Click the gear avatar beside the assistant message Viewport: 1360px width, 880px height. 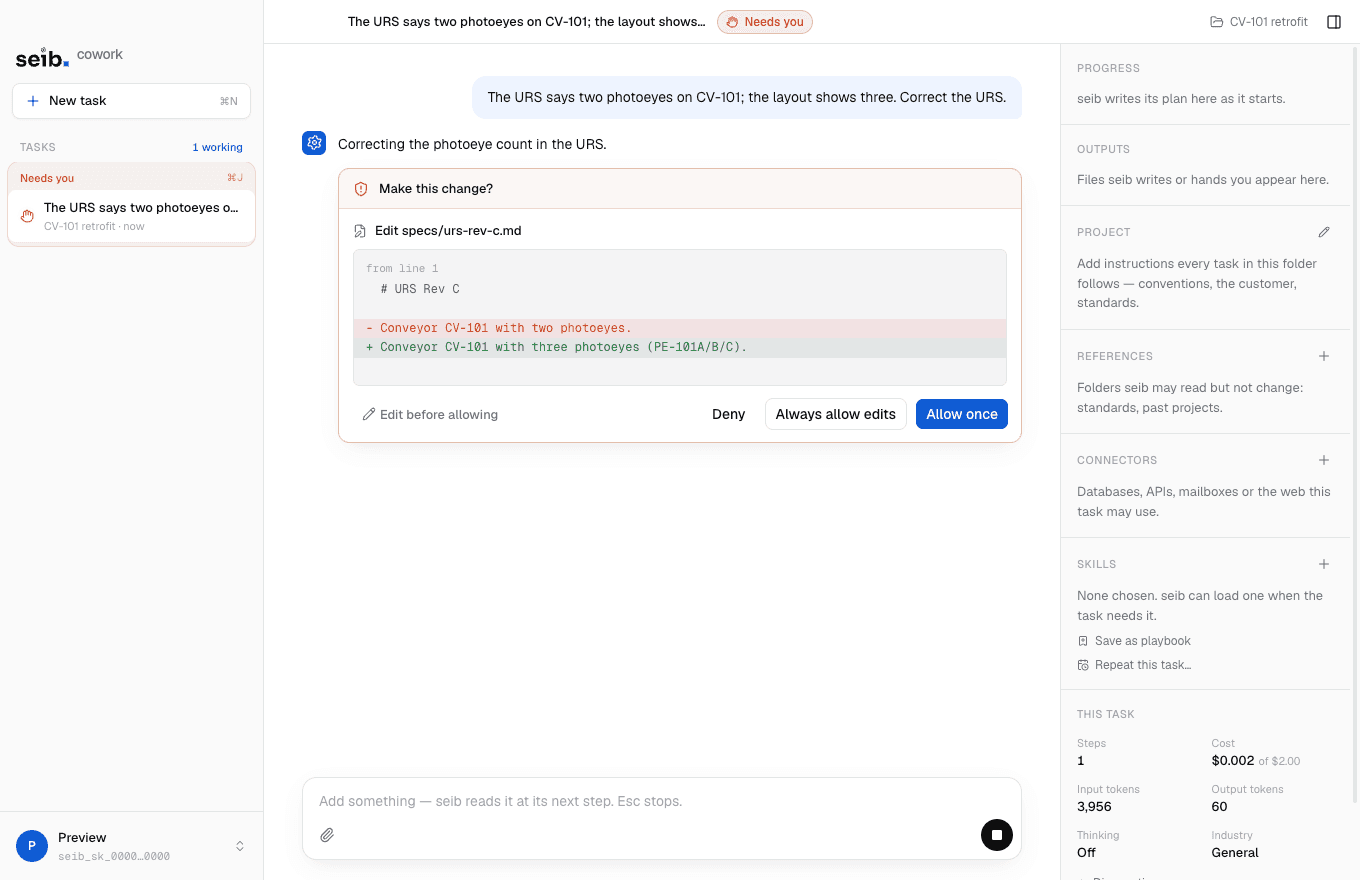coord(314,143)
